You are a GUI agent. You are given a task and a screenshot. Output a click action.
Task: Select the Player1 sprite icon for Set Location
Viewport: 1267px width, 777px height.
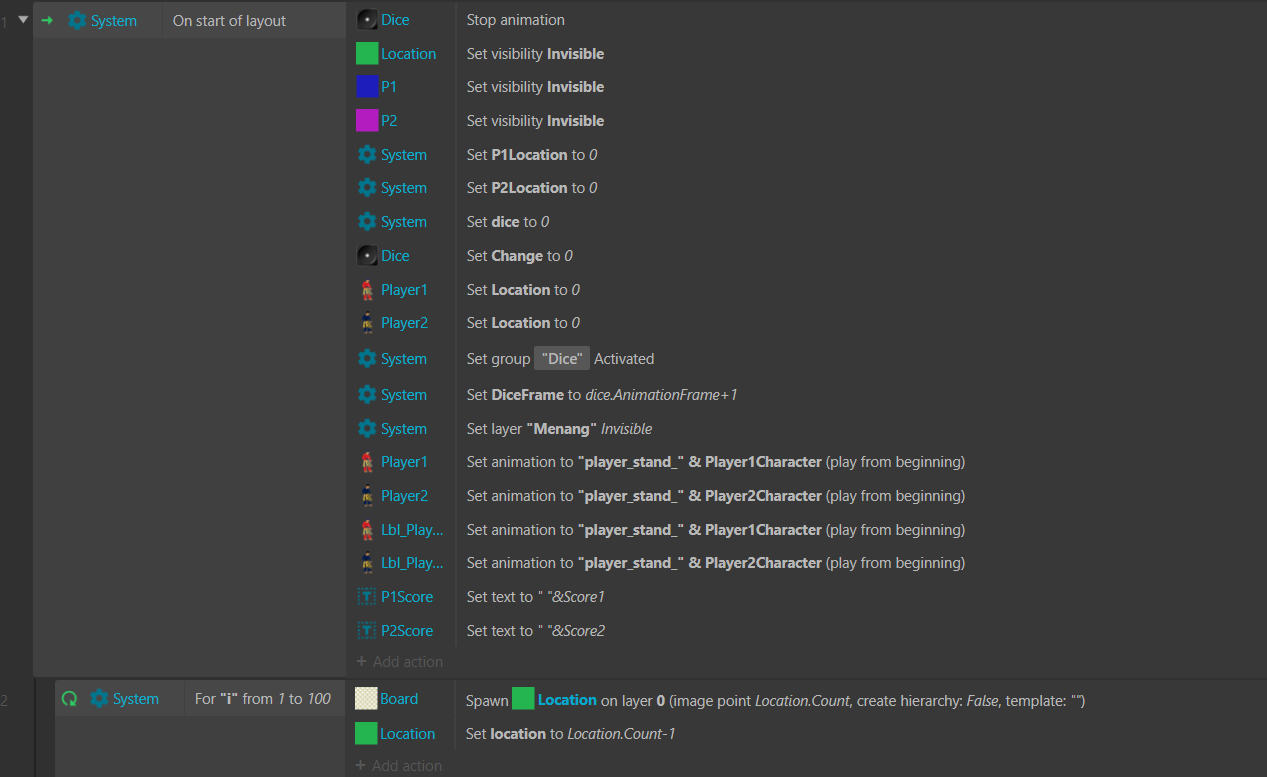[x=367, y=290]
